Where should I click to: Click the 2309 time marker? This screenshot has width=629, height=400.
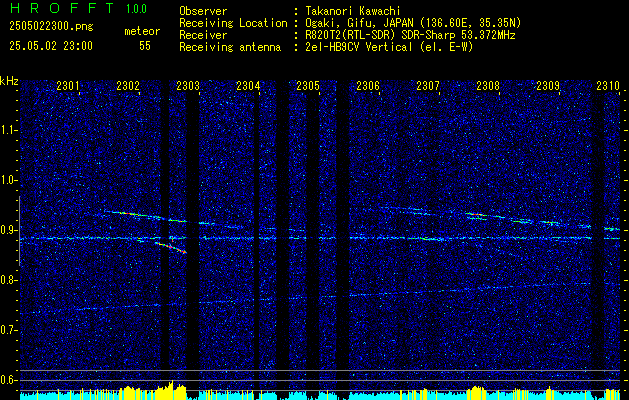click(548, 85)
